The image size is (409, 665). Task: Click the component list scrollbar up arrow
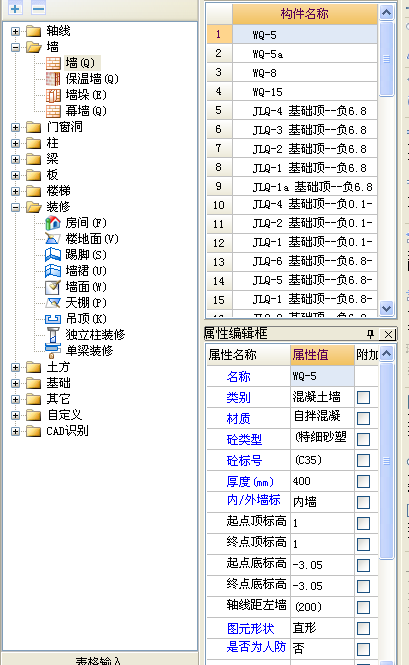point(386,12)
